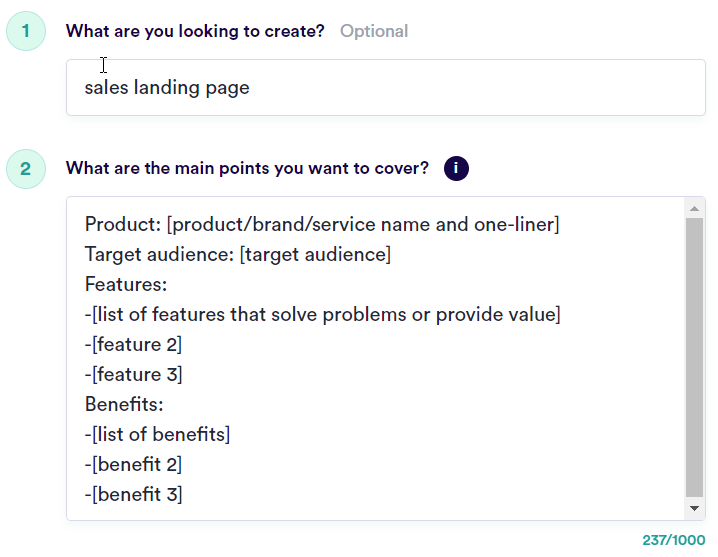Click the 'What are the main points' heading
Viewport: 718px width, 557px height.
(247, 168)
